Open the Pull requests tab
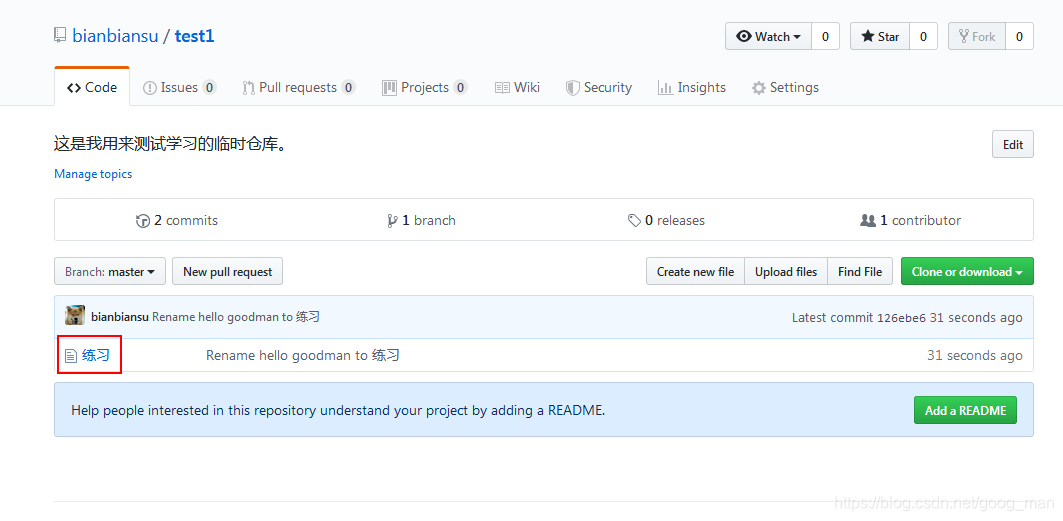 point(298,87)
